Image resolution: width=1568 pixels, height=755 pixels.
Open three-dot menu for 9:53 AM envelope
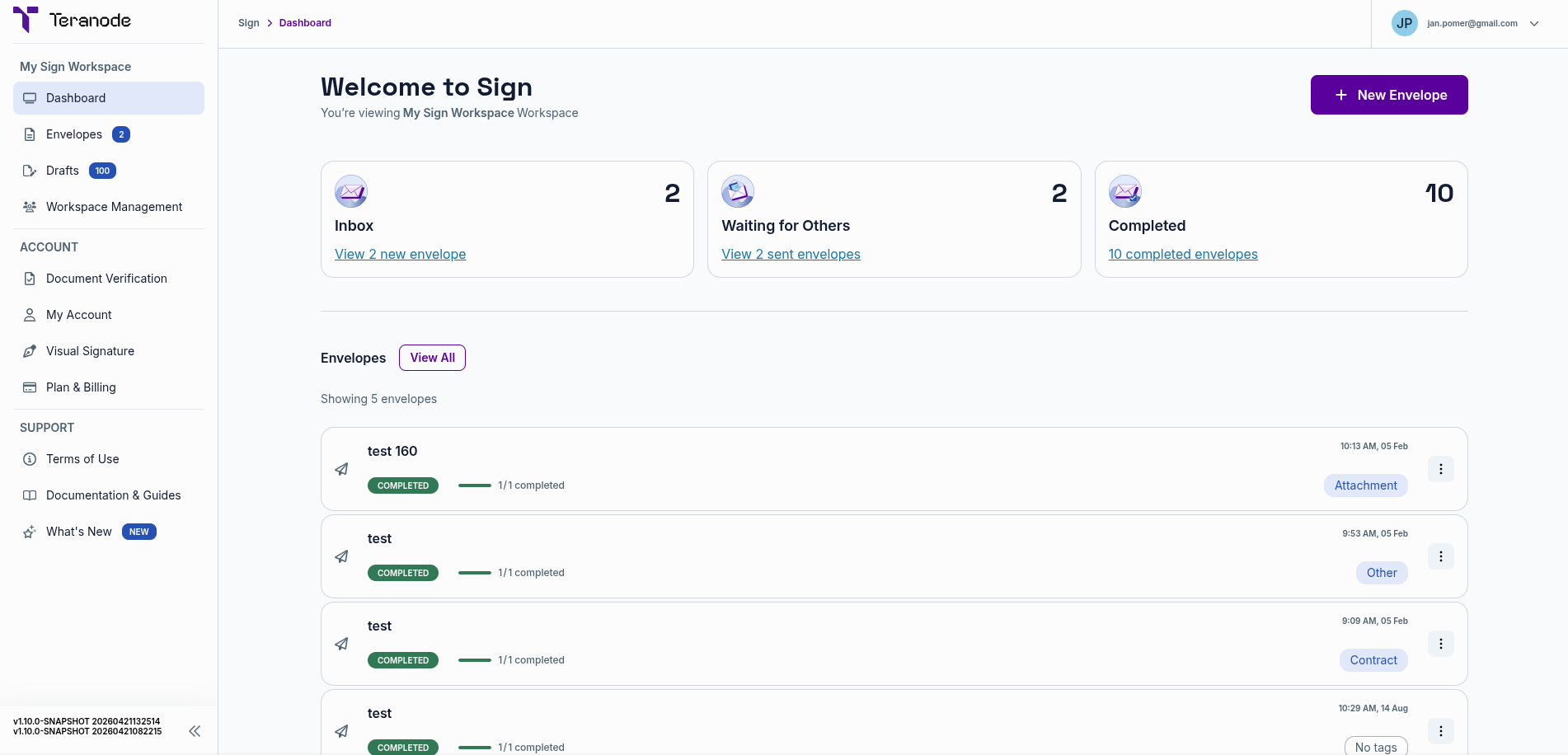(x=1441, y=556)
